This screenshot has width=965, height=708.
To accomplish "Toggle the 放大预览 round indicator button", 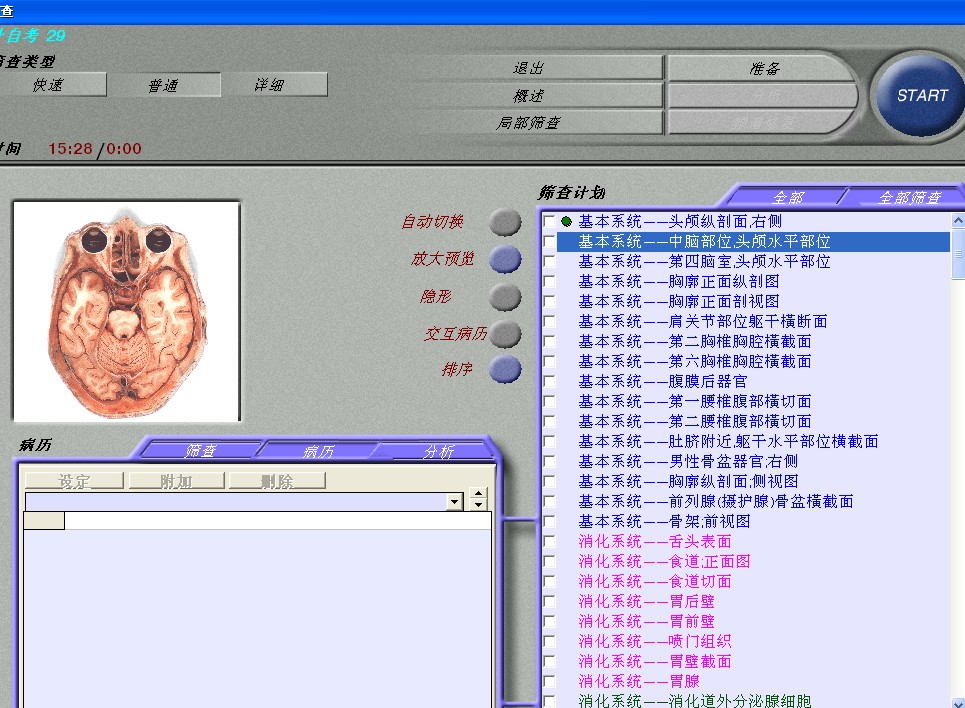I will (x=505, y=259).
